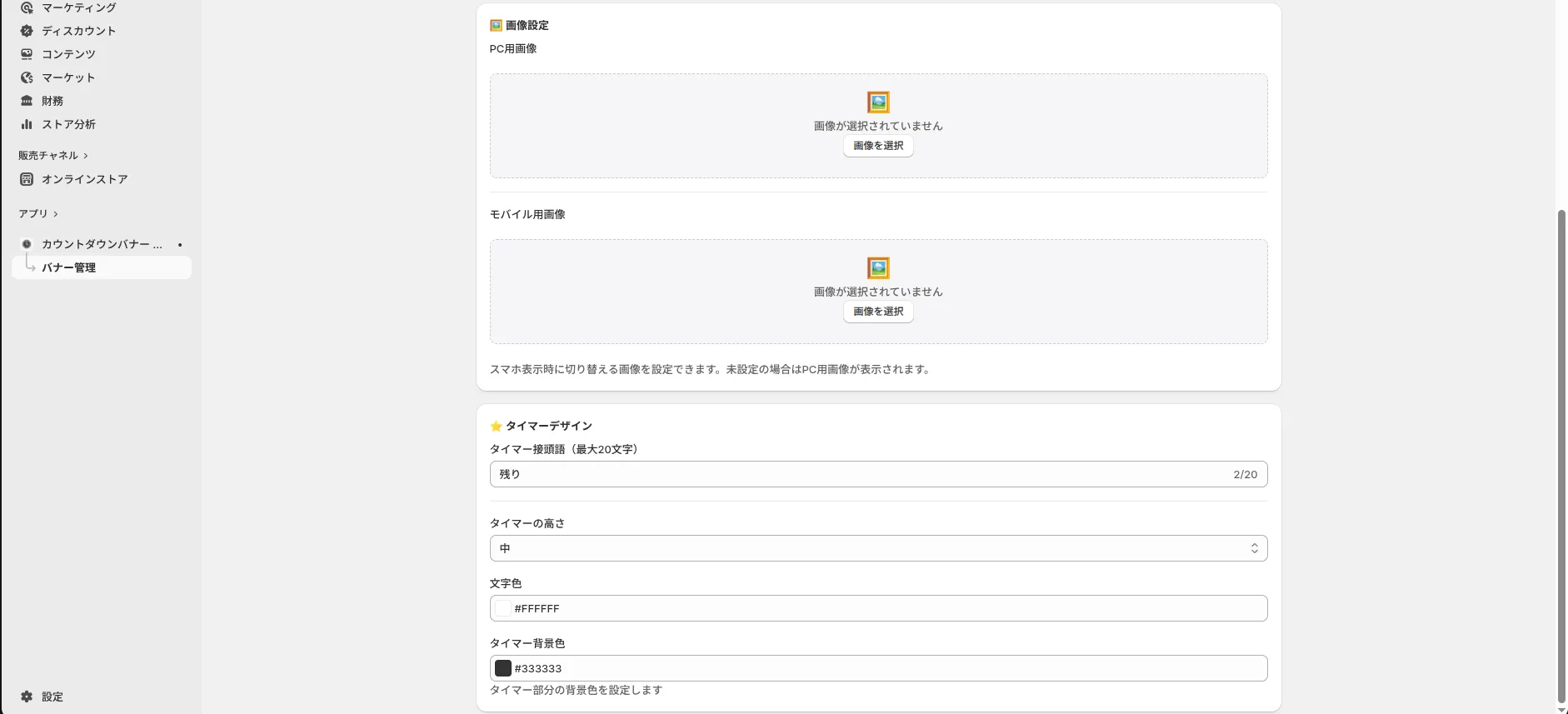Click the Markets globe icon

(x=27, y=77)
